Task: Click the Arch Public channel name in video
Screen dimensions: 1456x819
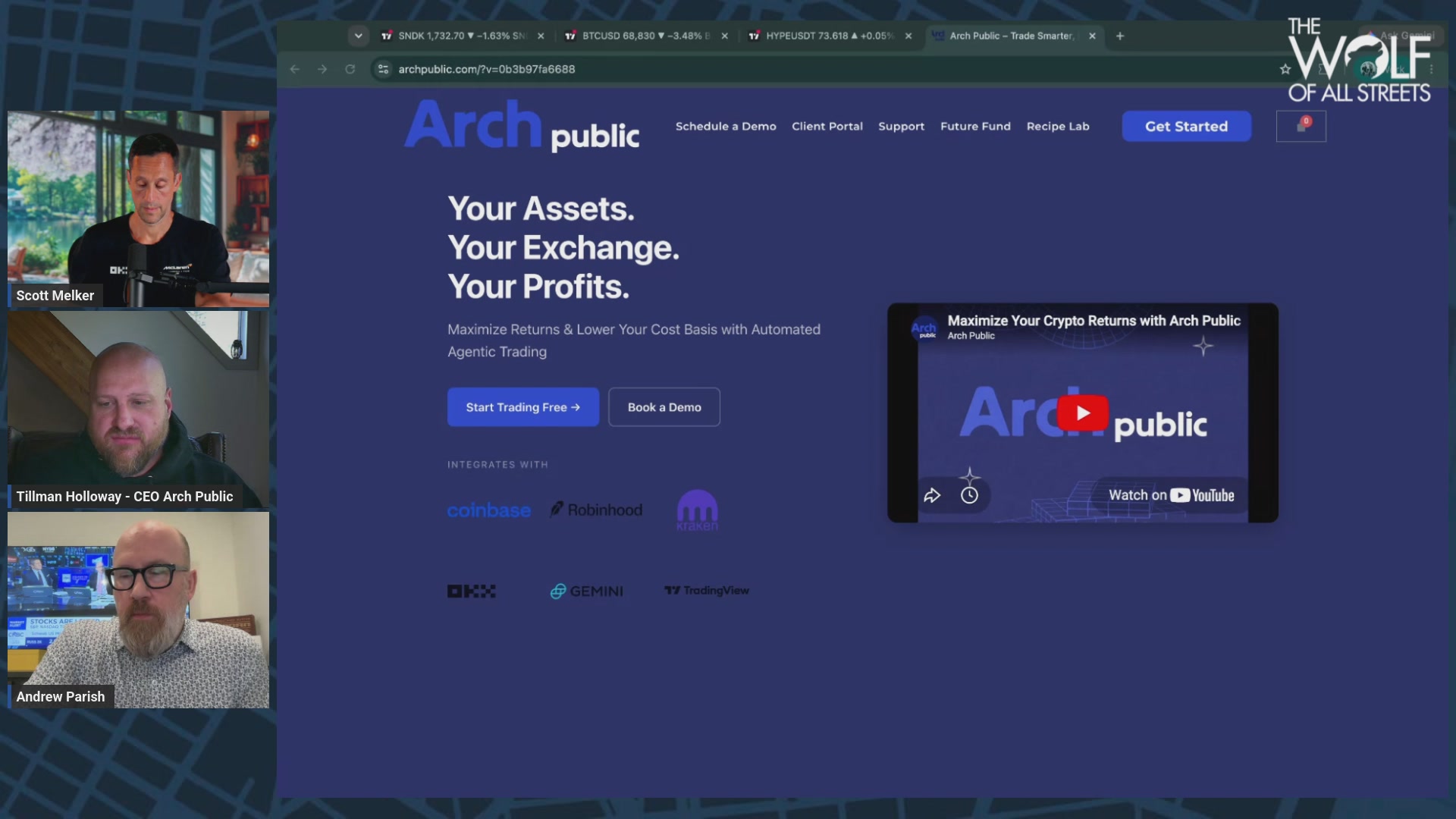Action: (971, 336)
